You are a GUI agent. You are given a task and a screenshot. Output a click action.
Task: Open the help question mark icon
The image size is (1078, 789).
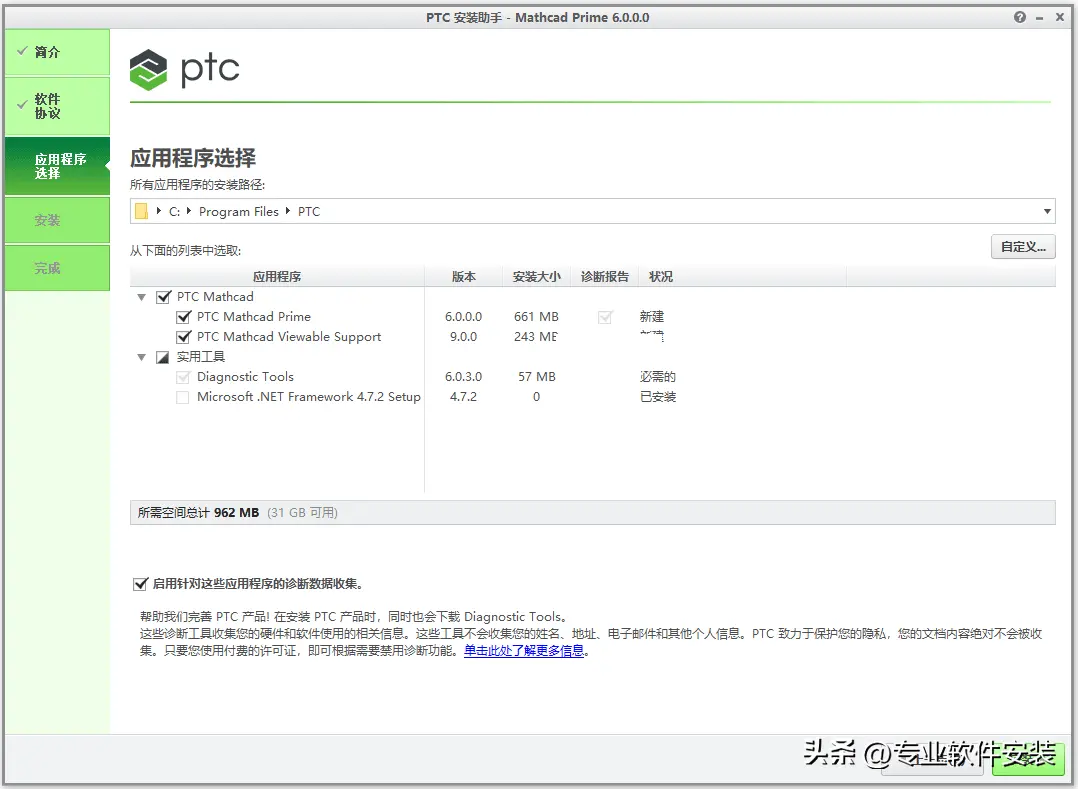coord(1020,17)
